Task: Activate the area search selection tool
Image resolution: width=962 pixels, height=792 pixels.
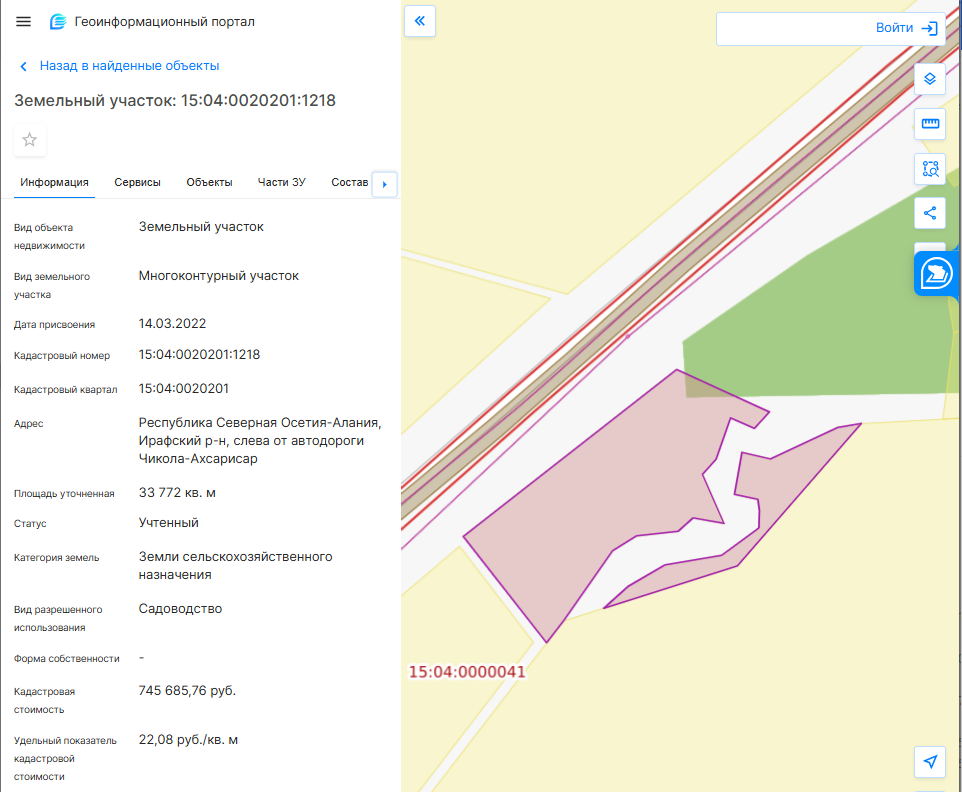Action: tap(929, 169)
